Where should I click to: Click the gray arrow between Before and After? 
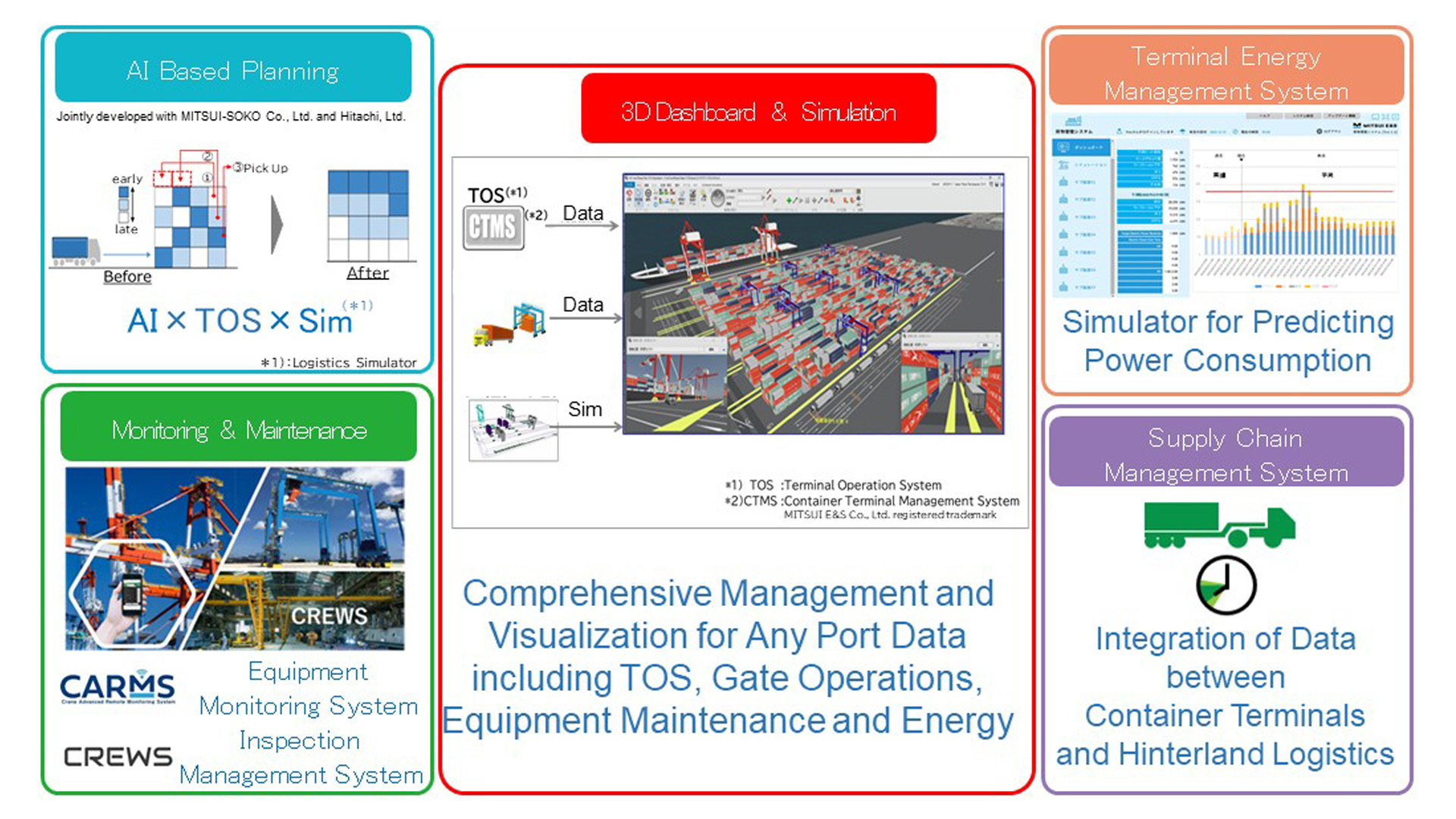tap(278, 225)
